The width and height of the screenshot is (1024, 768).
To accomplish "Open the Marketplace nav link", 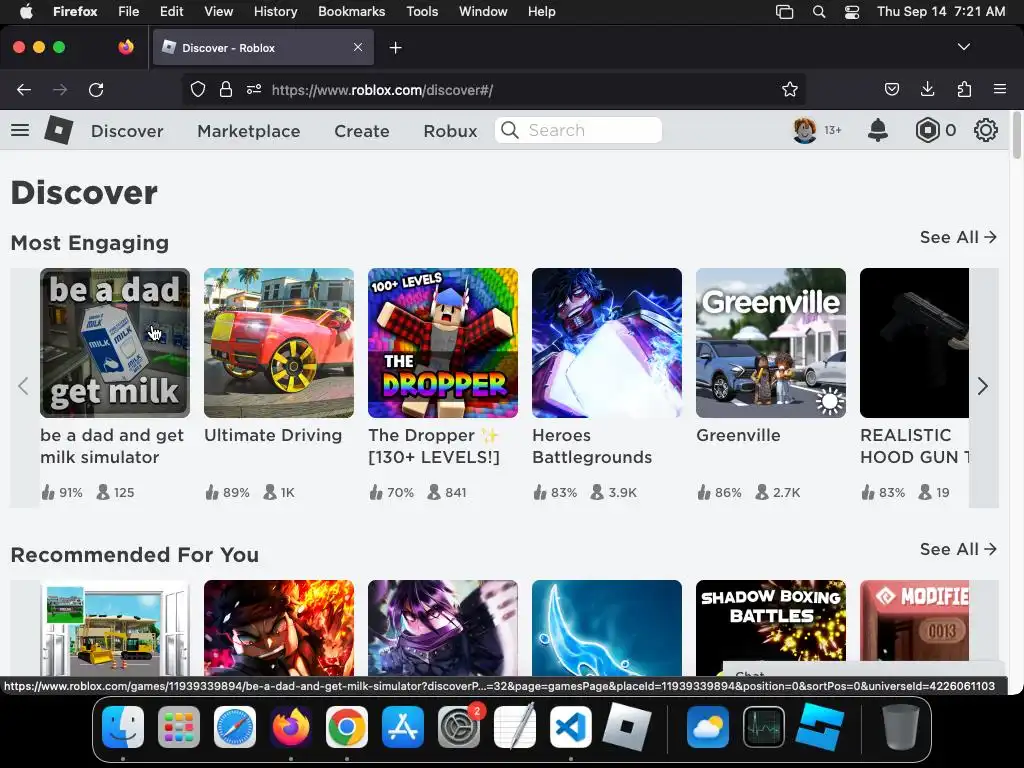I will click(x=249, y=131).
